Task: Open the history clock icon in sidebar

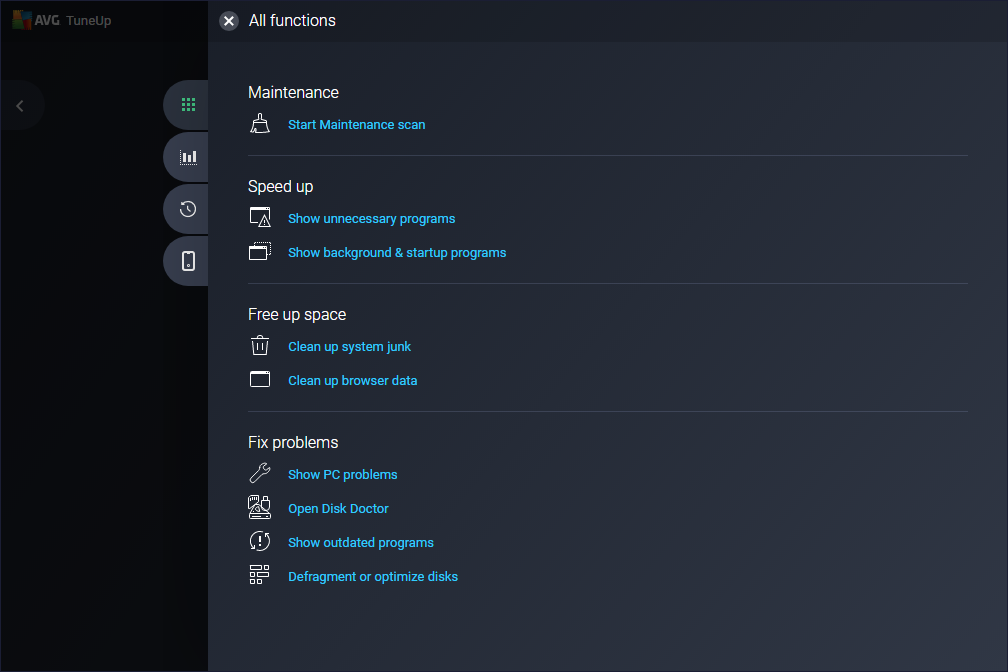Action: click(184, 208)
